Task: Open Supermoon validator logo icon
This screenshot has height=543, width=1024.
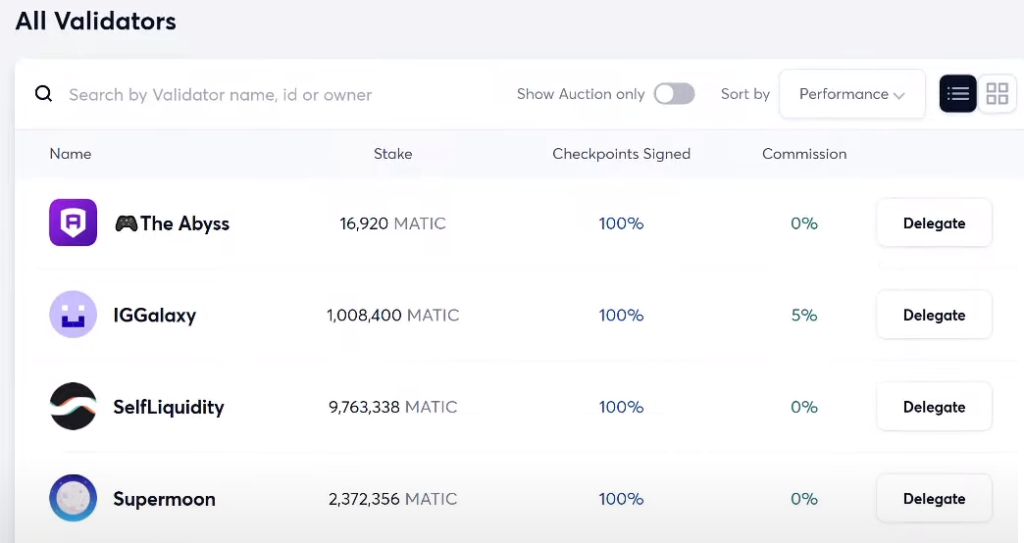Action: (73, 498)
